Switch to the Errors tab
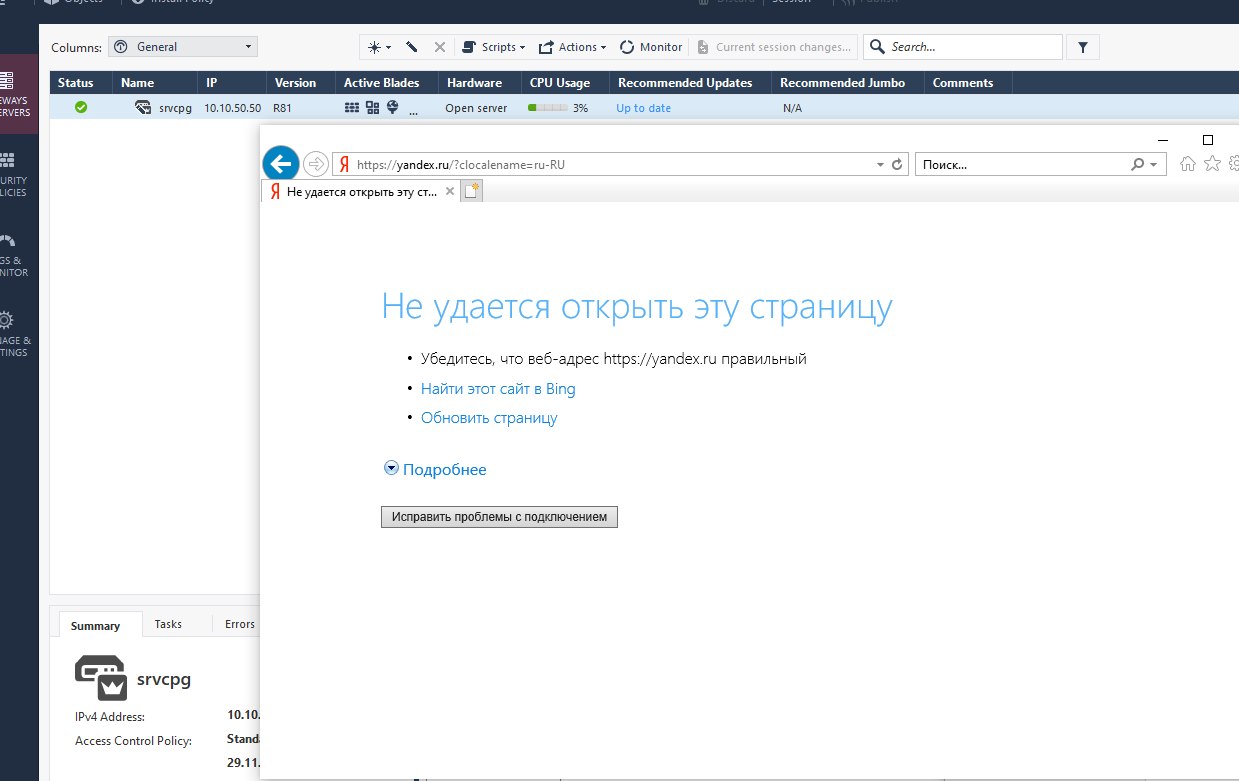 [239, 624]
